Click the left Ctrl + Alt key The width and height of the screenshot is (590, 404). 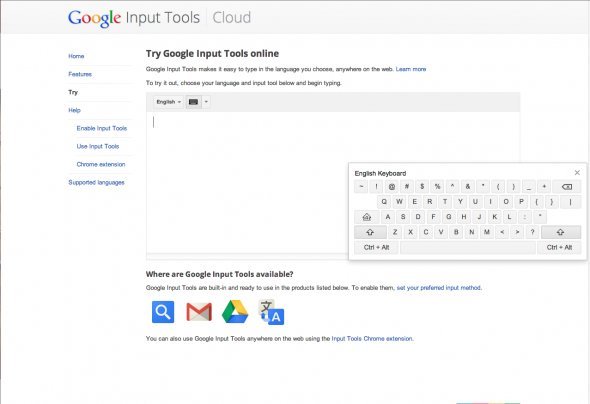point(376,248)
